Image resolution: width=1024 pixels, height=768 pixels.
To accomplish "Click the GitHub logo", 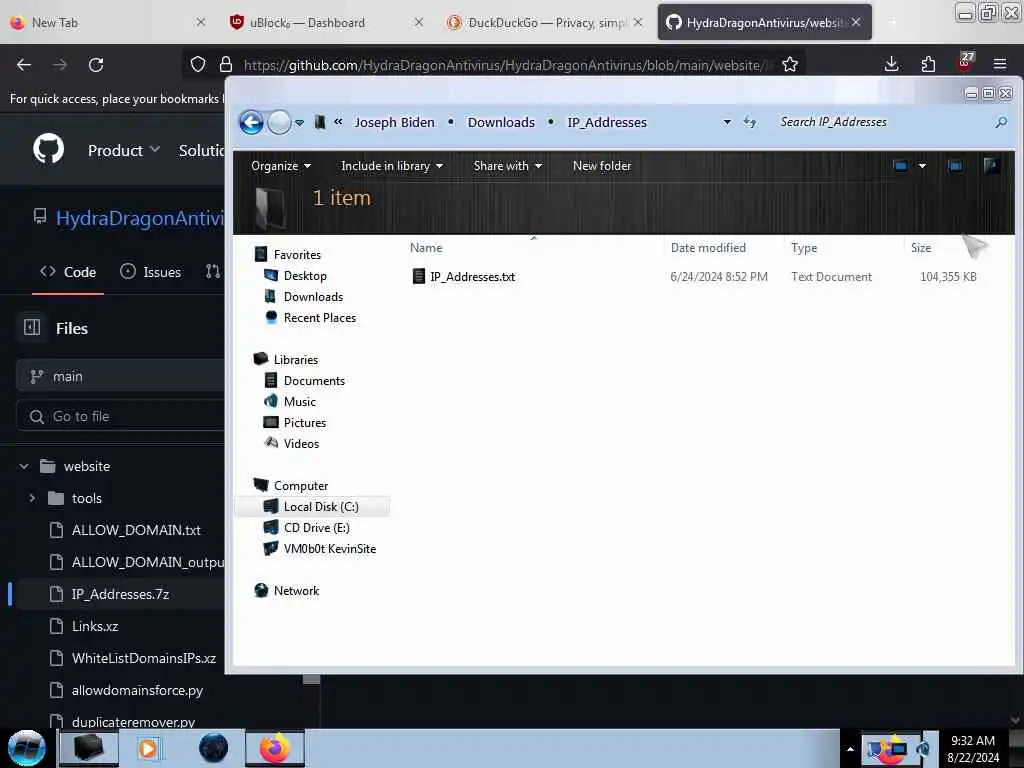I will (x=48, y=149).
